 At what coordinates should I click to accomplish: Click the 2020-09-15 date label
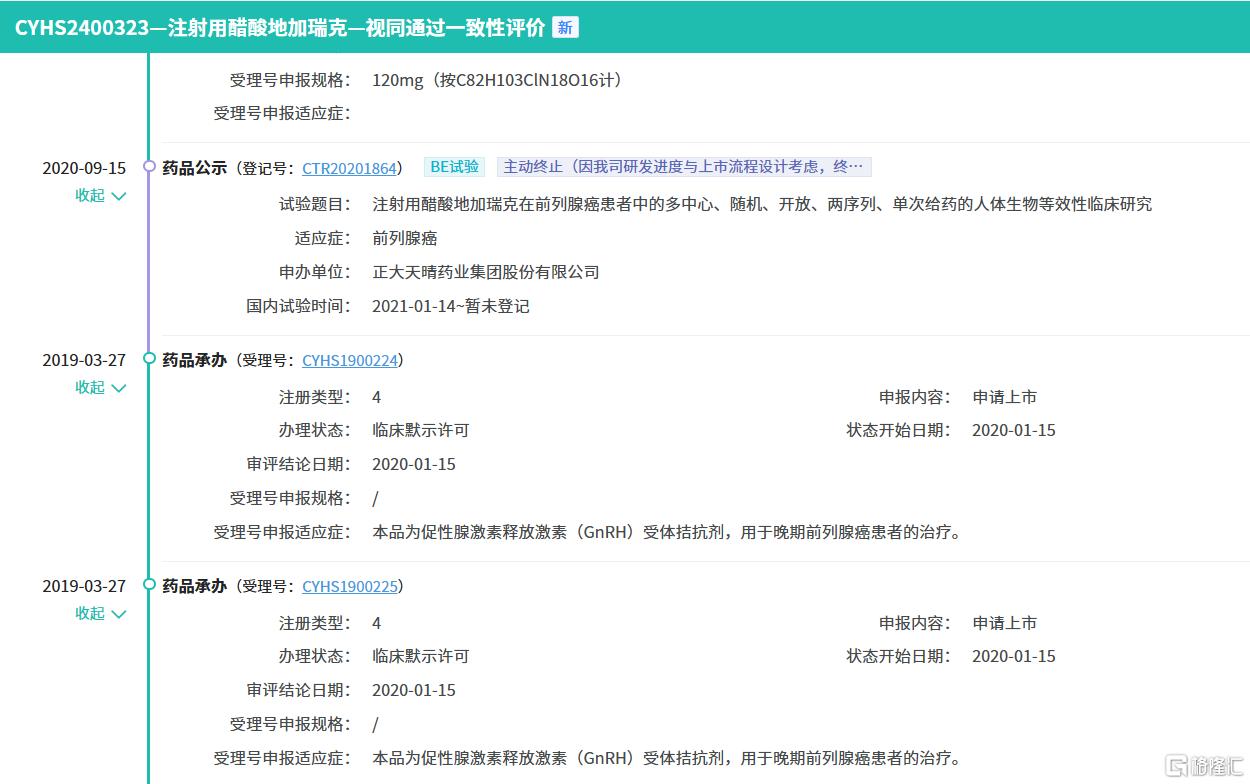click(x=84, y=168)
